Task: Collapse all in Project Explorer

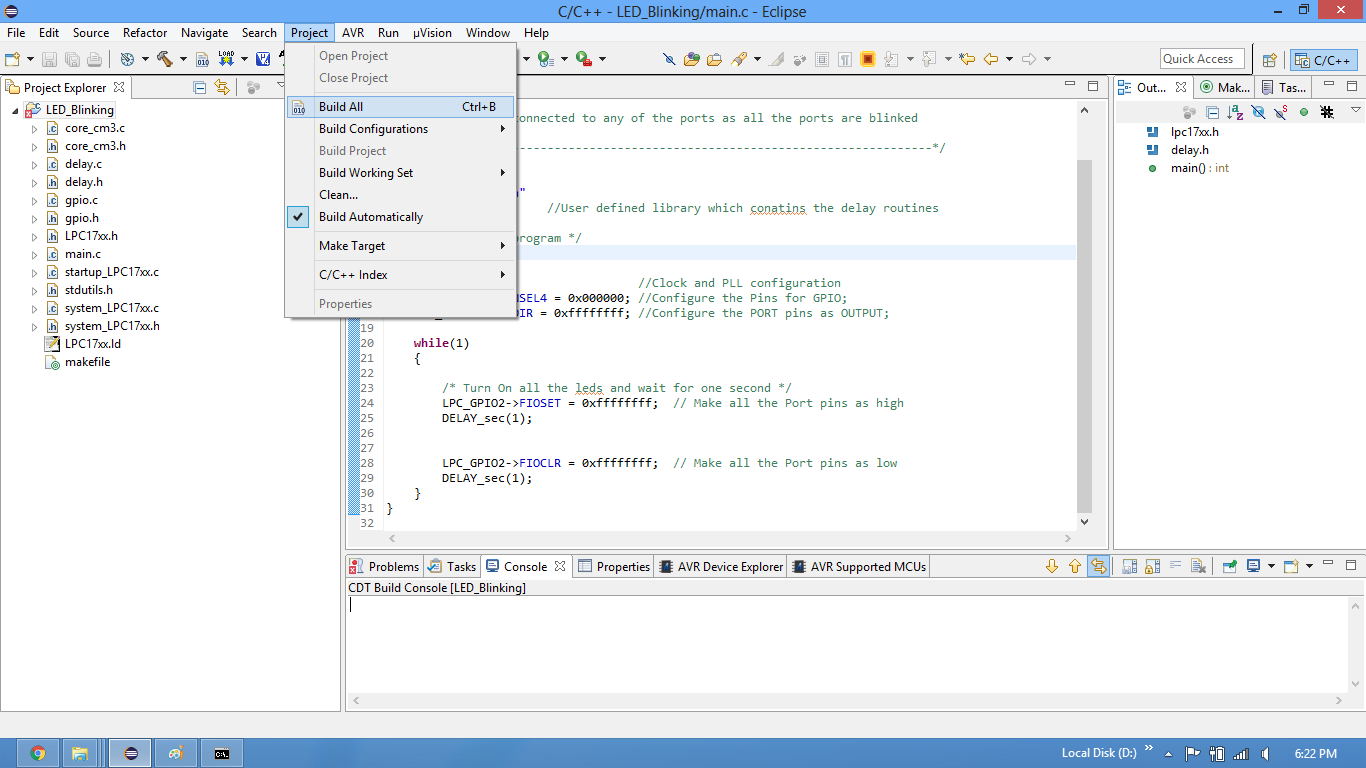Action: (x=200, y=87)
